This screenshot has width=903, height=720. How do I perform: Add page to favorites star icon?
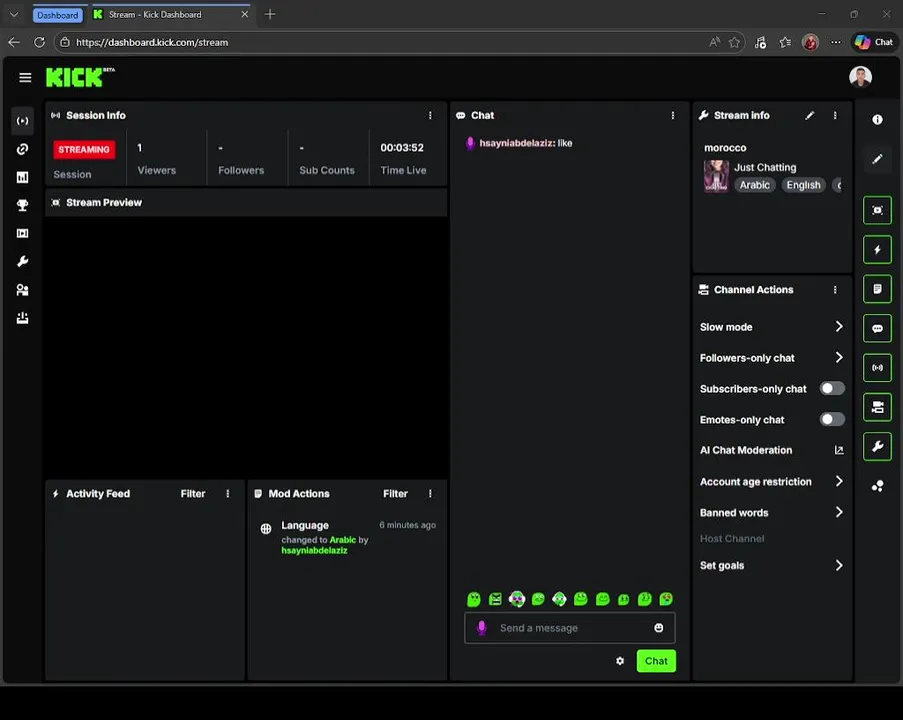(734, 42)
